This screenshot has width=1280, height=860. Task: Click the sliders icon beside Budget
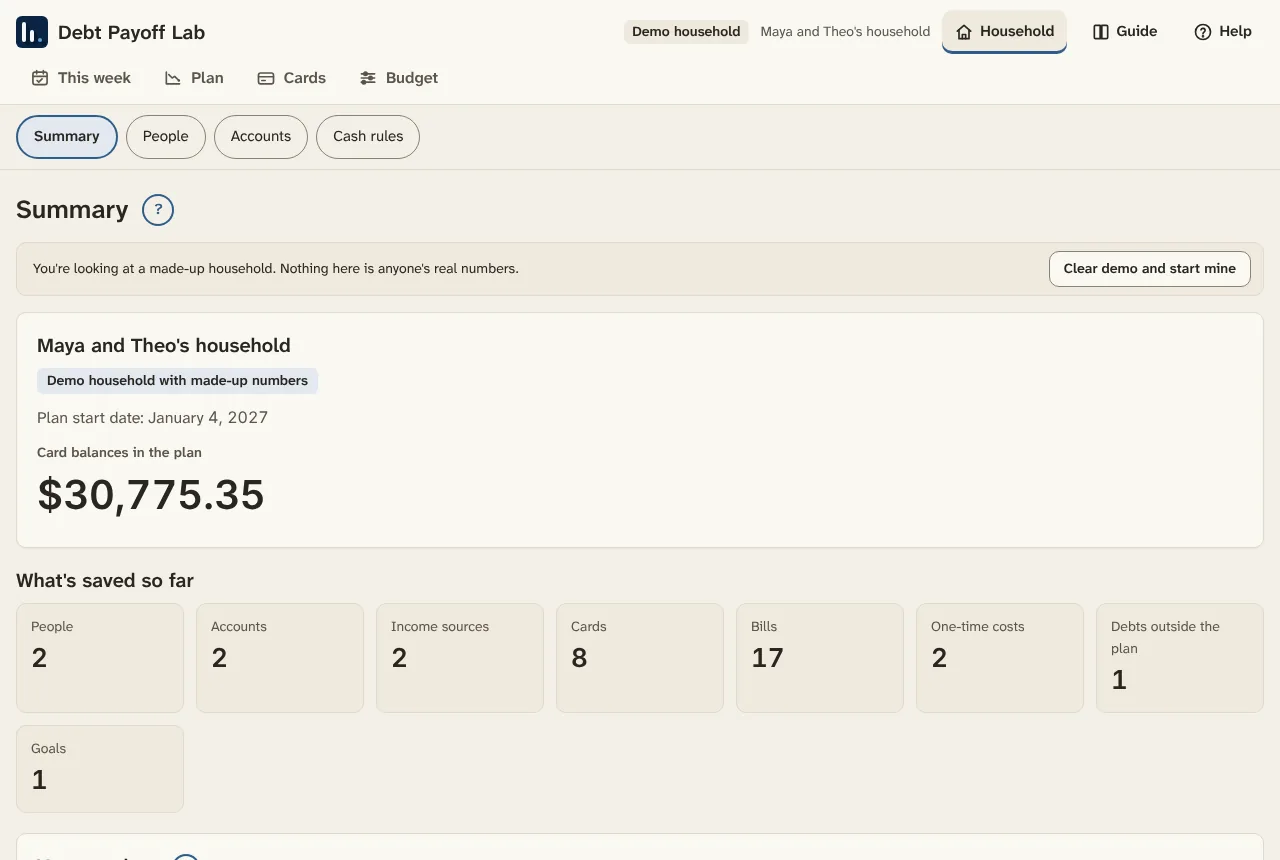pos(368,78)
